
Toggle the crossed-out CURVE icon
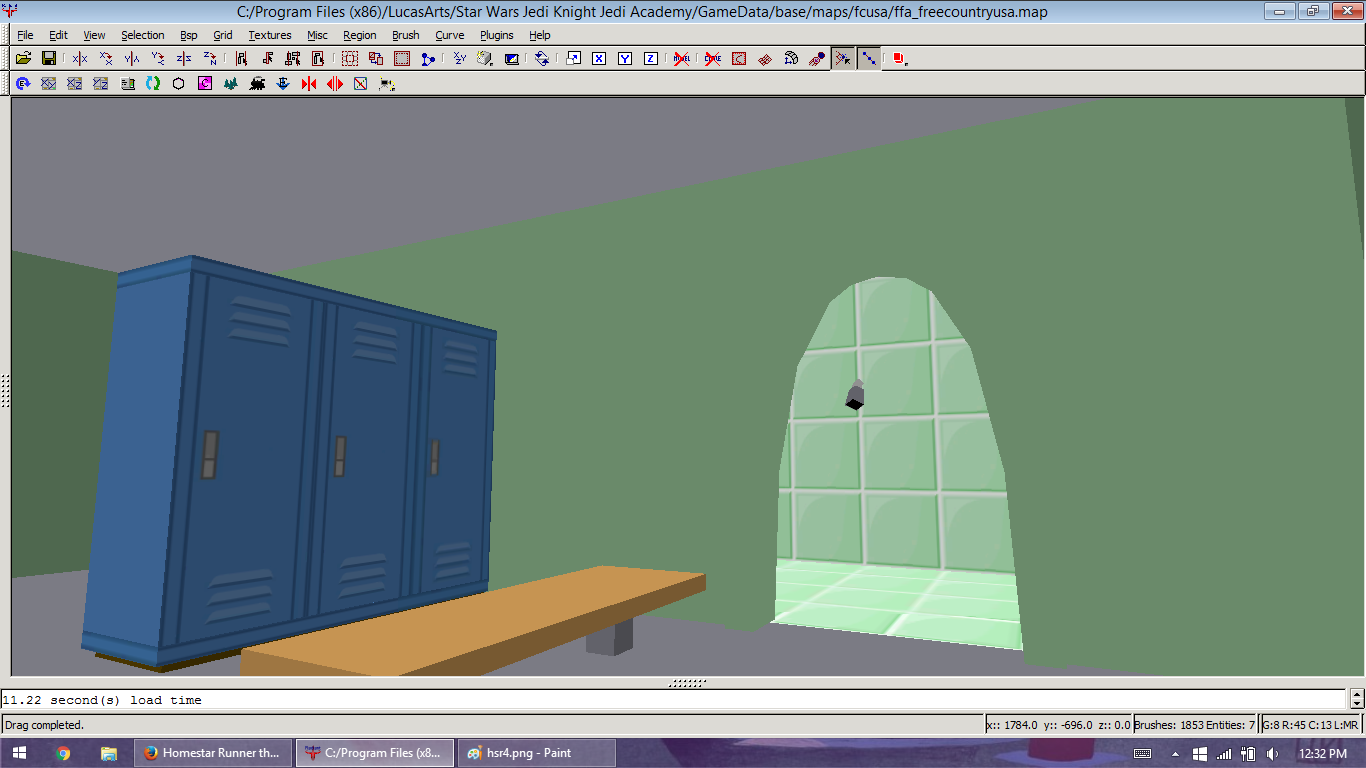tap(713, 59)
